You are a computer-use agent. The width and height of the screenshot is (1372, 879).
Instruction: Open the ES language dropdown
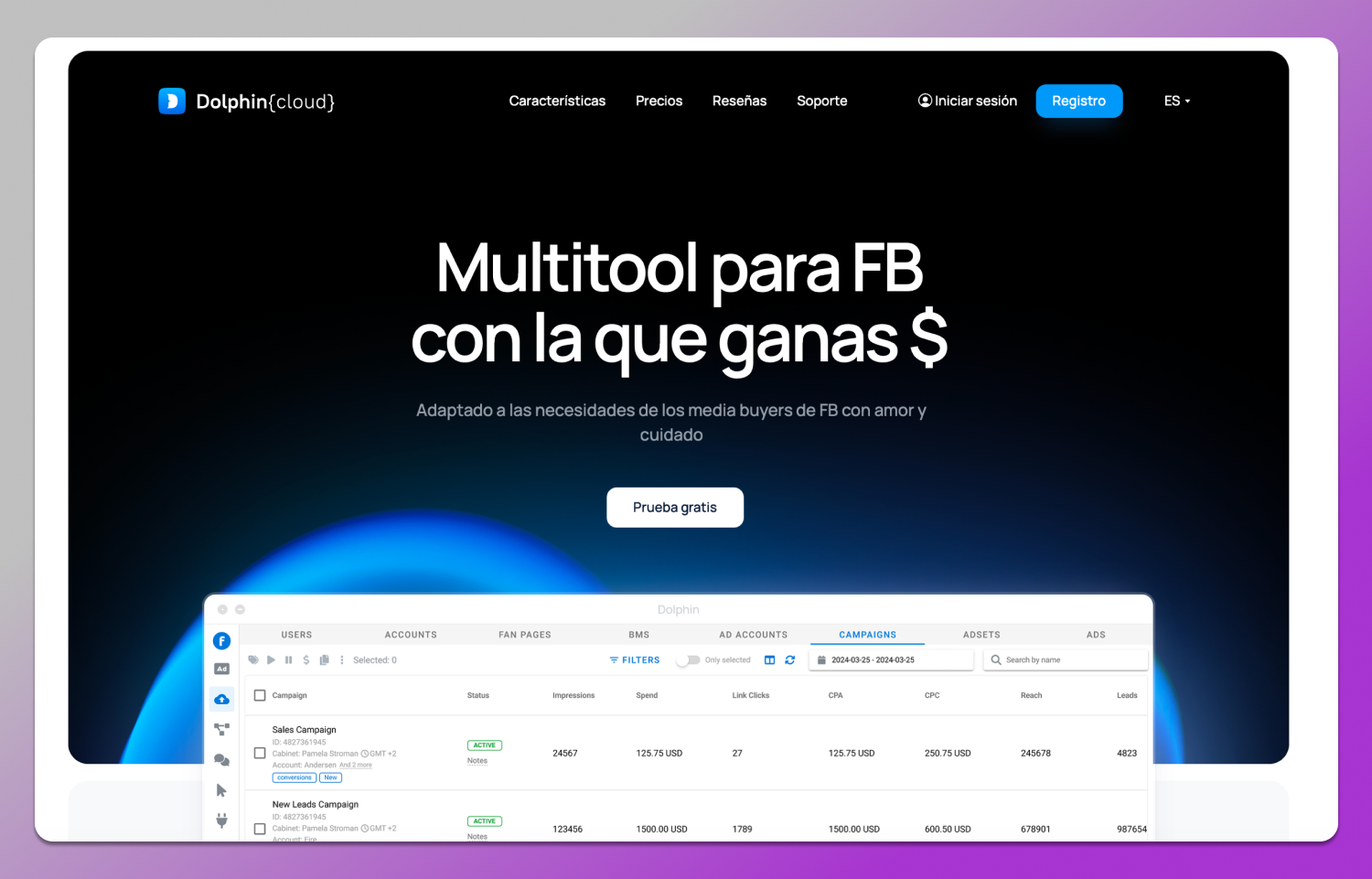coord(1176,102)
